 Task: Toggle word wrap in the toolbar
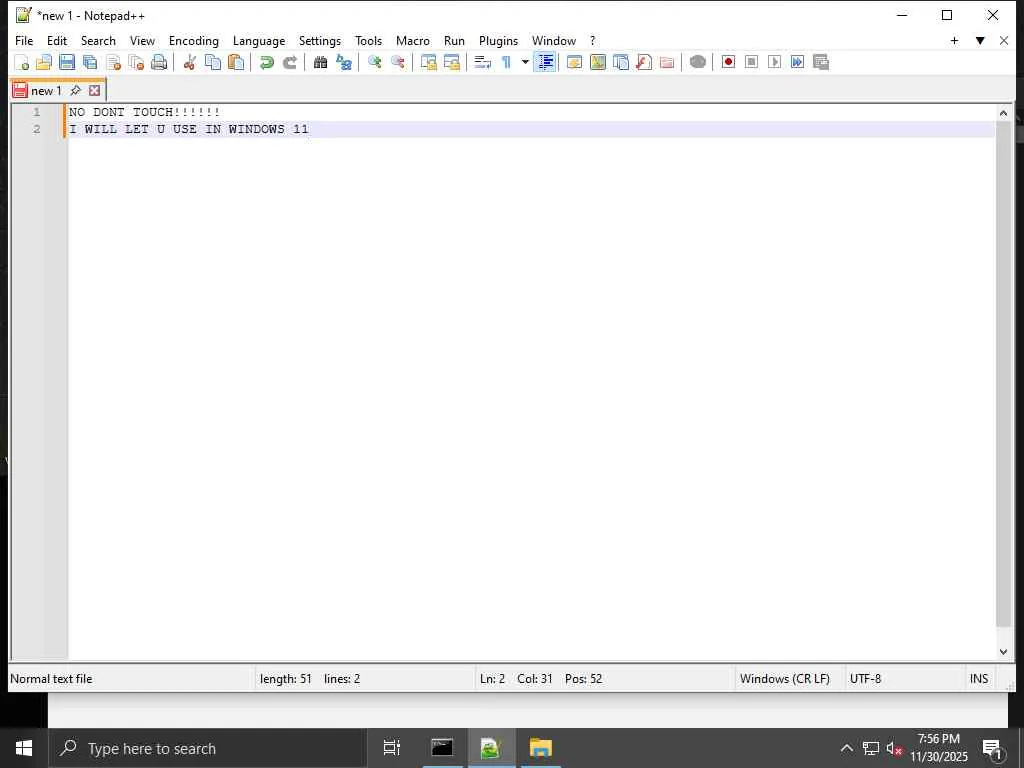tap(483, 62)
